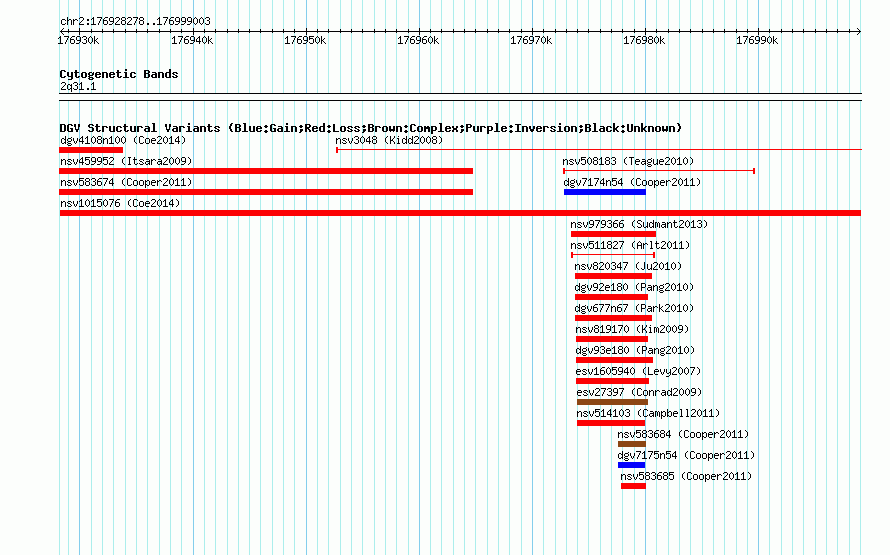Click the red bar under nsv979366

coord(613,234)
